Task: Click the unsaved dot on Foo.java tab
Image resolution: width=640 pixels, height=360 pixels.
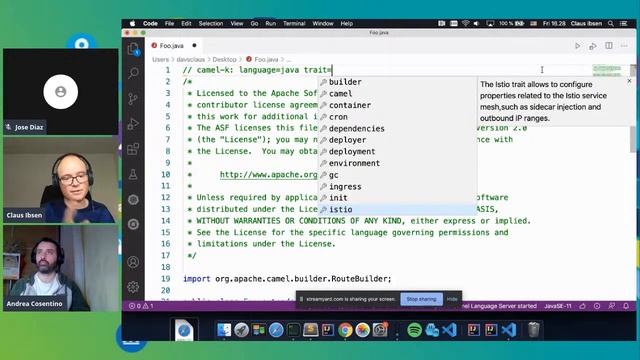Action: 194,46
